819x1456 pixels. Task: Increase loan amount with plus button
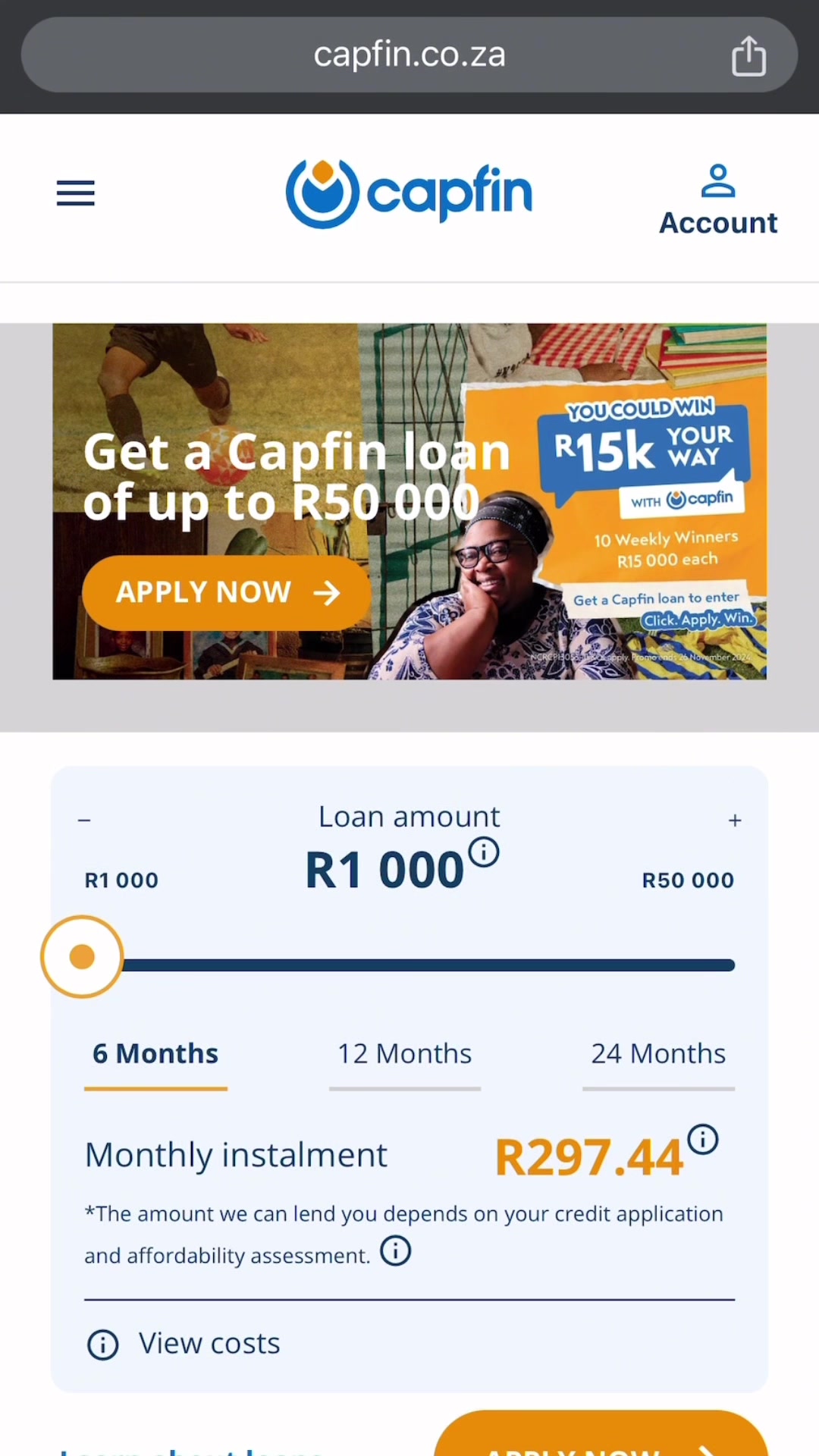point(735,820)
